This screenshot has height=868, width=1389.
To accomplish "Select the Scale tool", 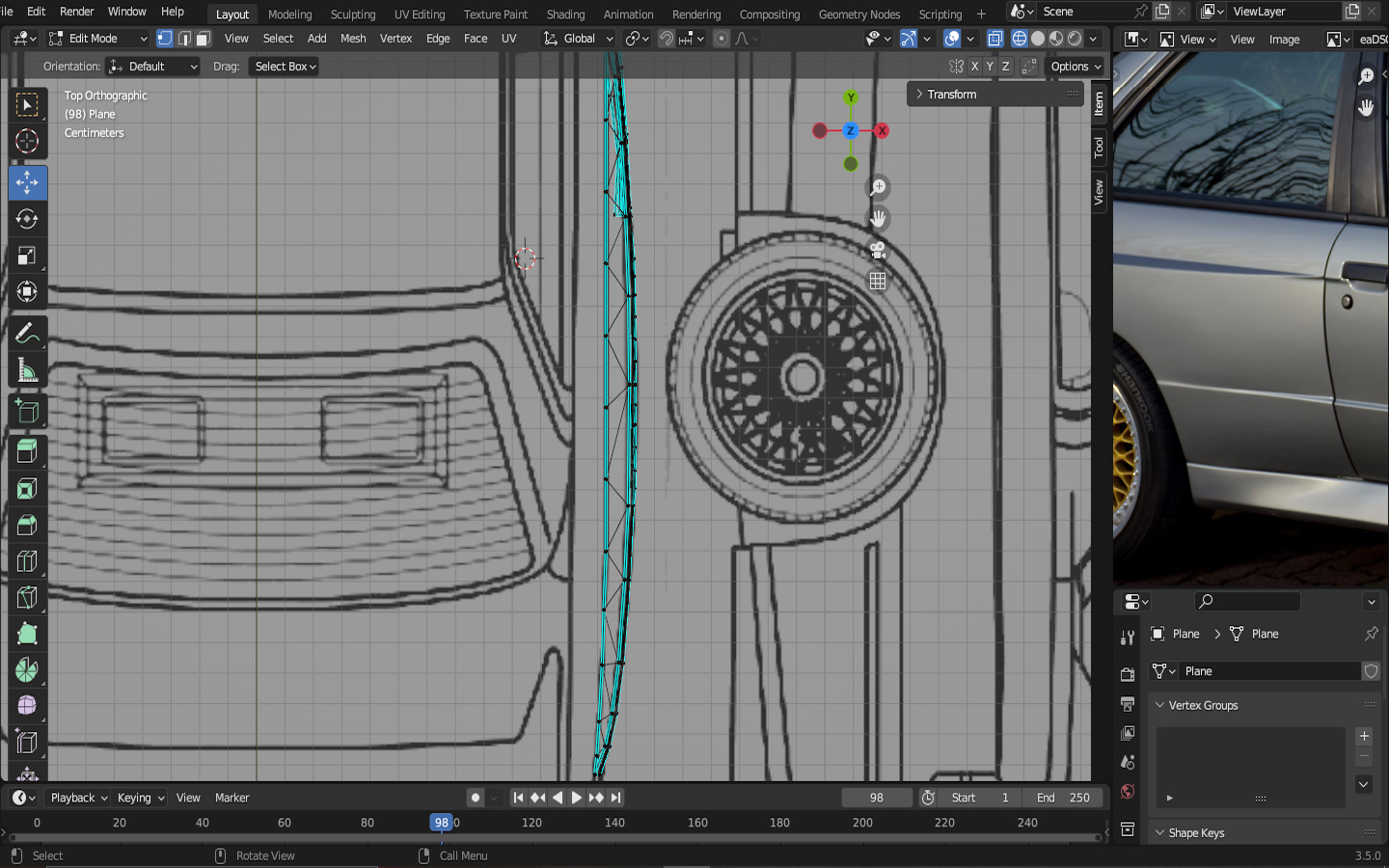I will coord(27,256).
